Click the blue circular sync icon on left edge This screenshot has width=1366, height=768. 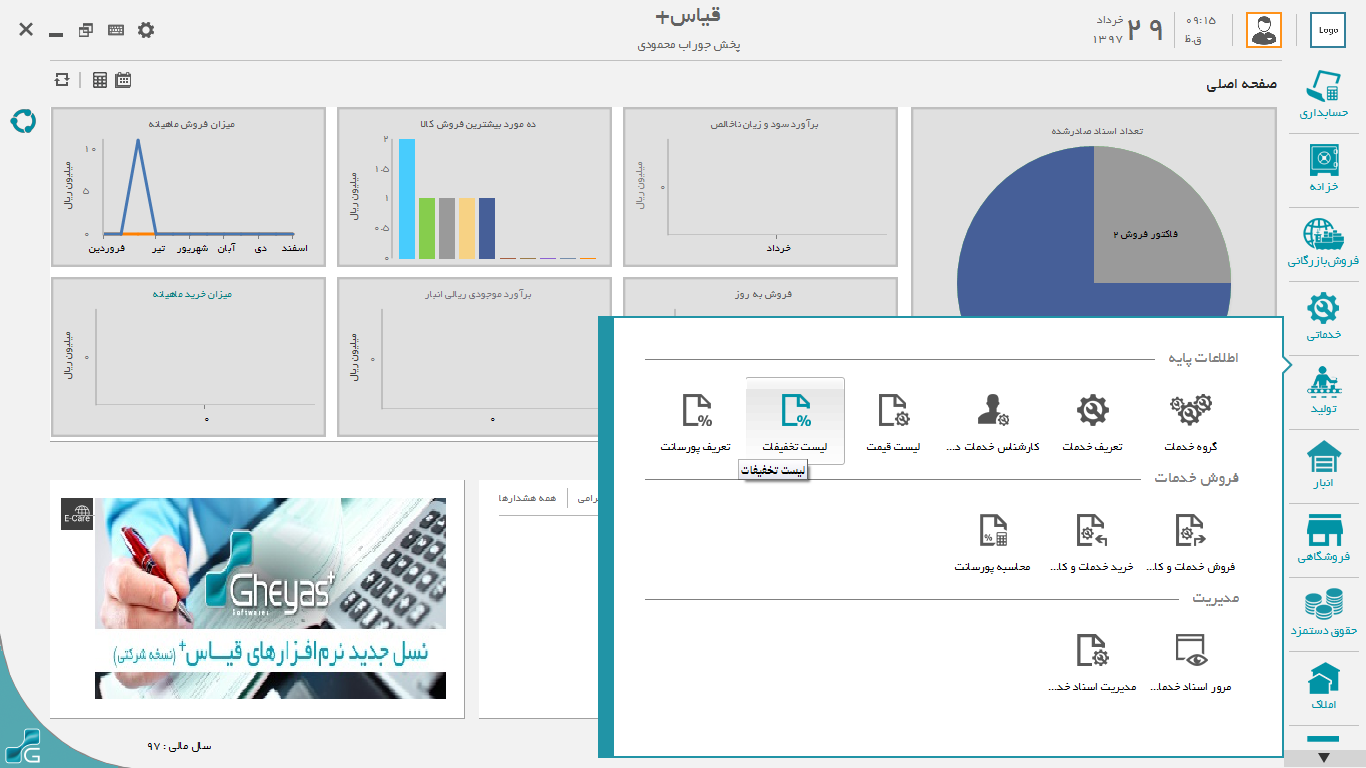click(x=22, y=121)
